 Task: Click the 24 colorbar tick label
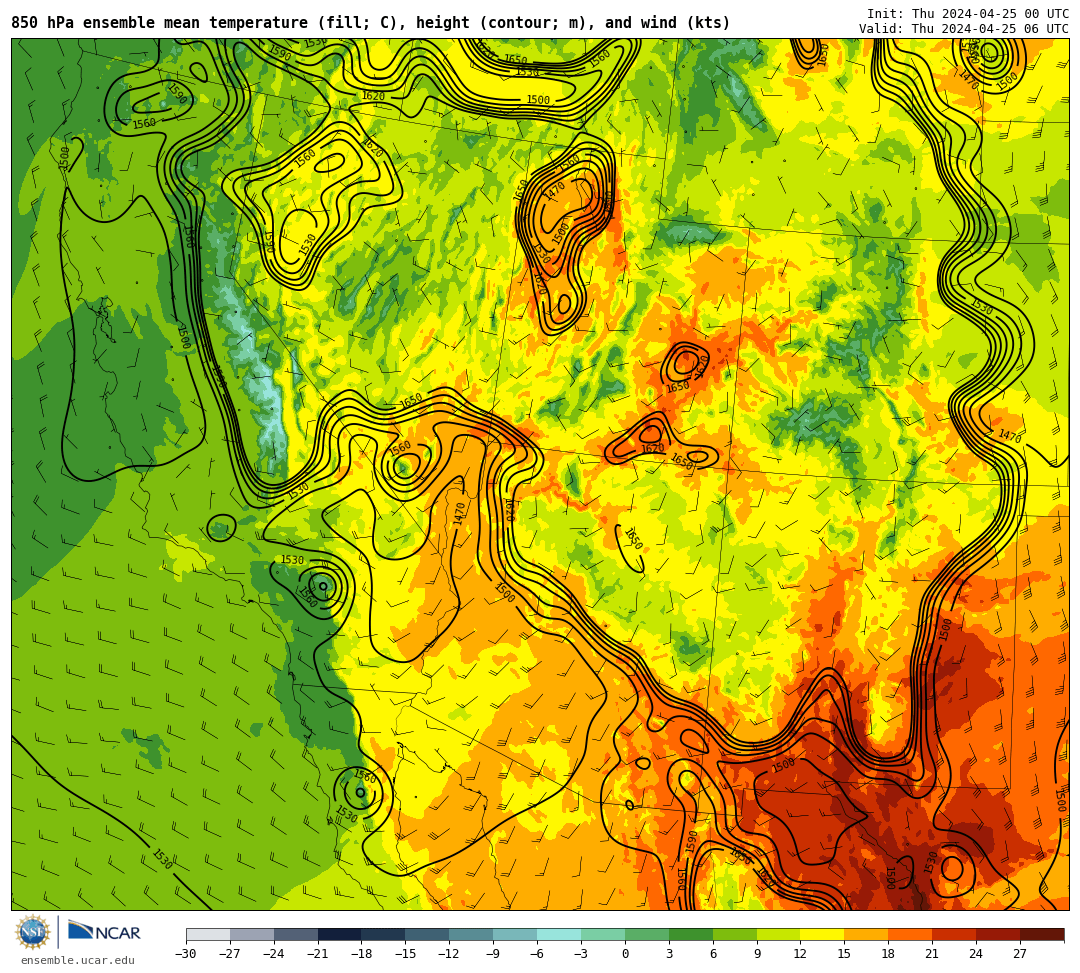(x=977, y=954)
